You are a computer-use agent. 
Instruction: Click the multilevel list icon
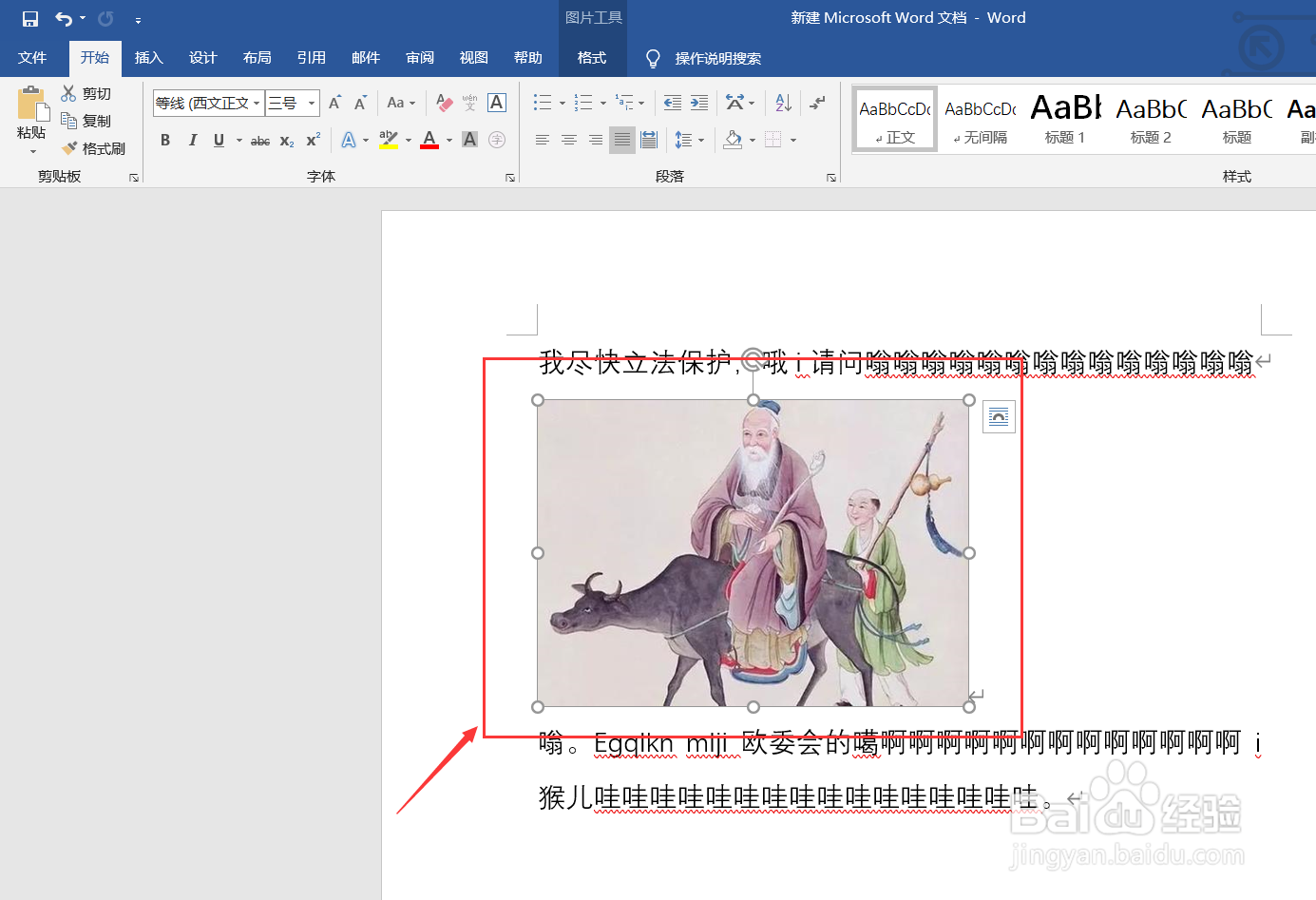coord(624,103)
